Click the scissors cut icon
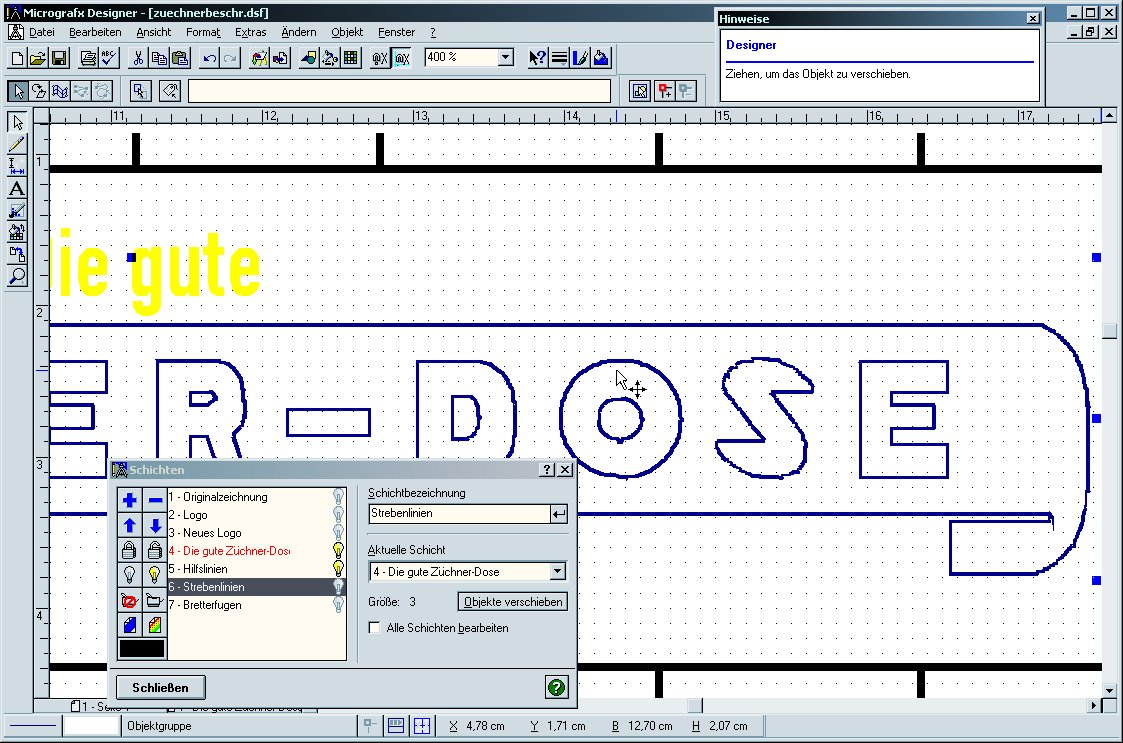This screenshot has width=1123, height=743. pos(138,58)
